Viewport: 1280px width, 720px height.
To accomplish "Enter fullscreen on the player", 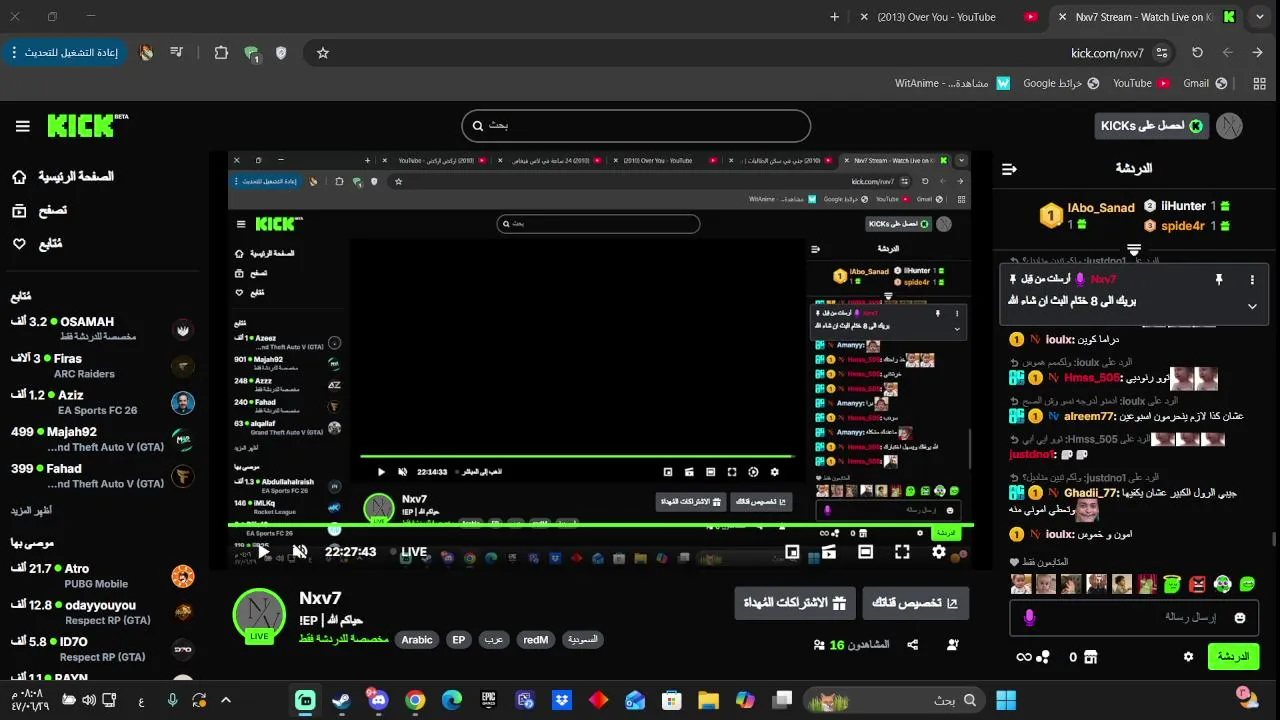I will [902, 551].
